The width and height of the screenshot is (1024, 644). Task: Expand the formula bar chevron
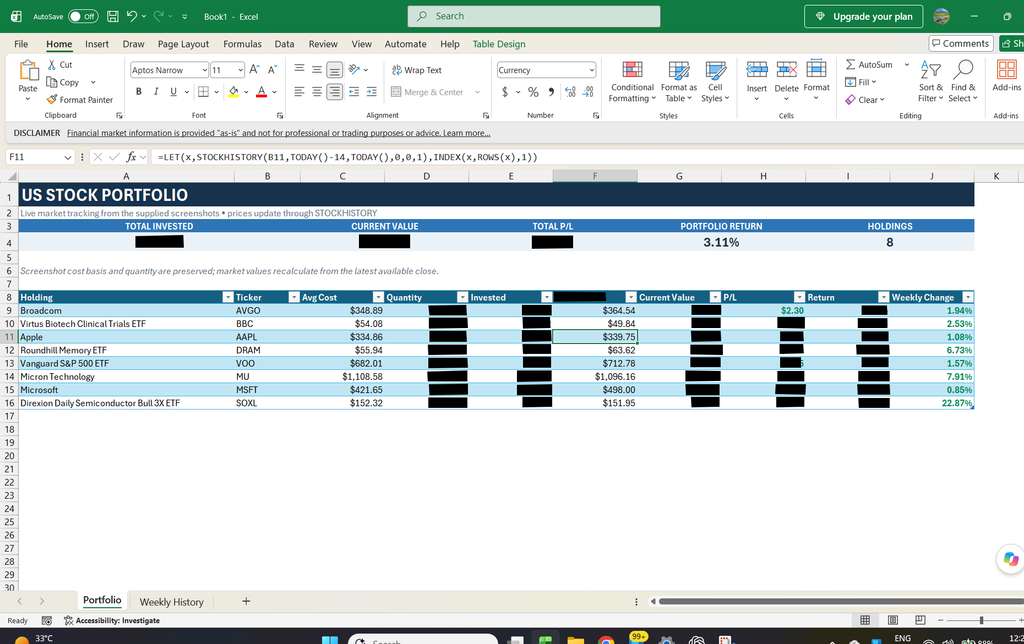coord(143,157)
